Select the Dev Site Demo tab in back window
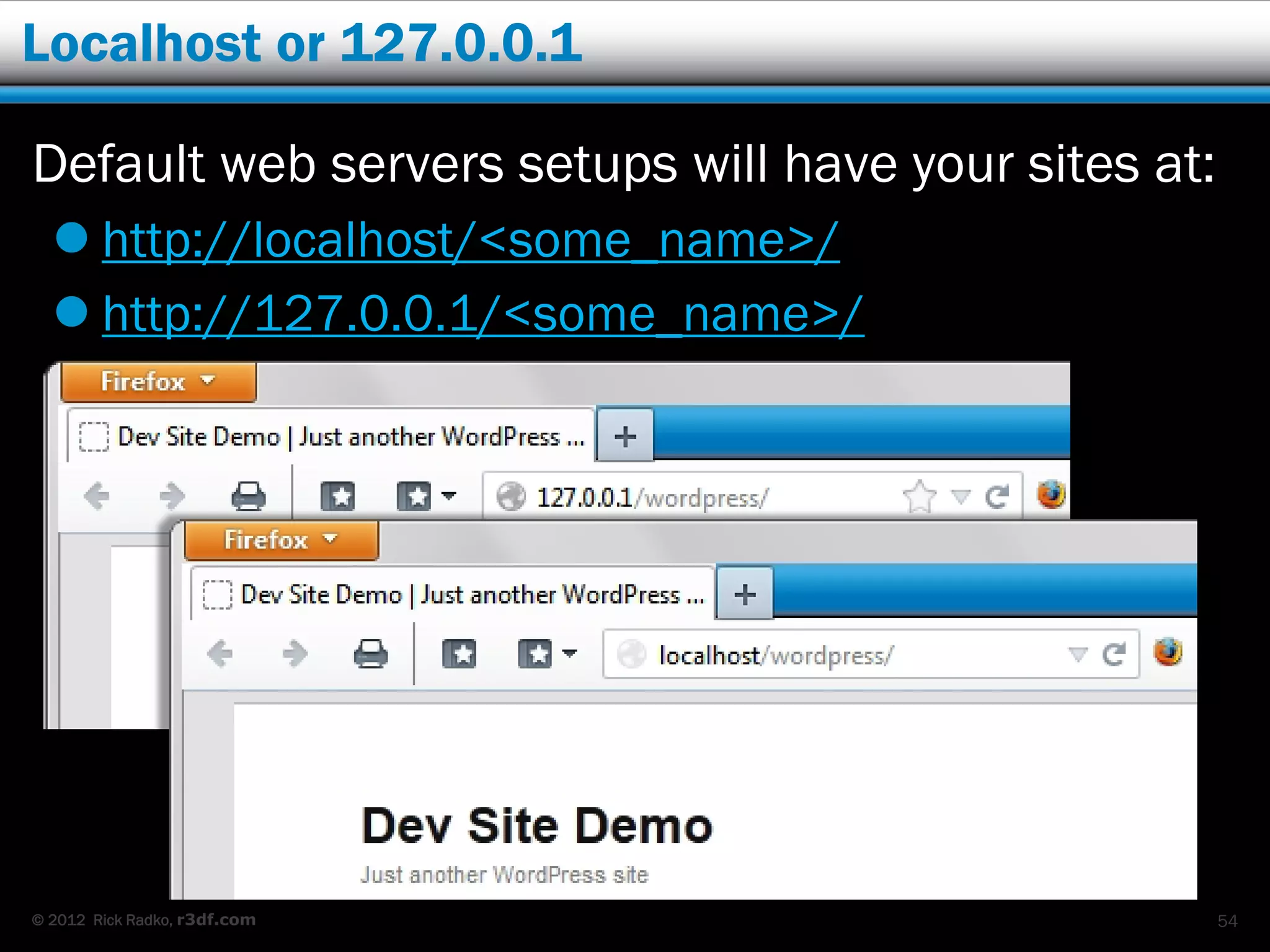The image size is (1270, 952). pyautogui.click(x=331, y=436)
